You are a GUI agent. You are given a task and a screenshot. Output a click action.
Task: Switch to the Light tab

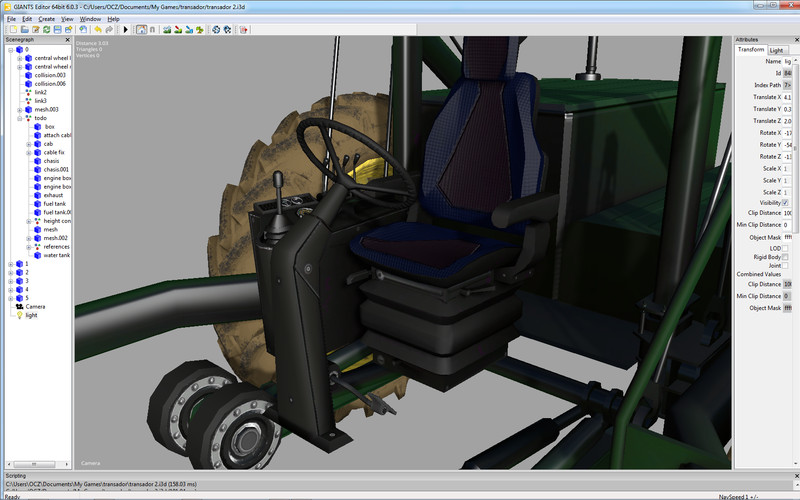click(x=776, y=50)
